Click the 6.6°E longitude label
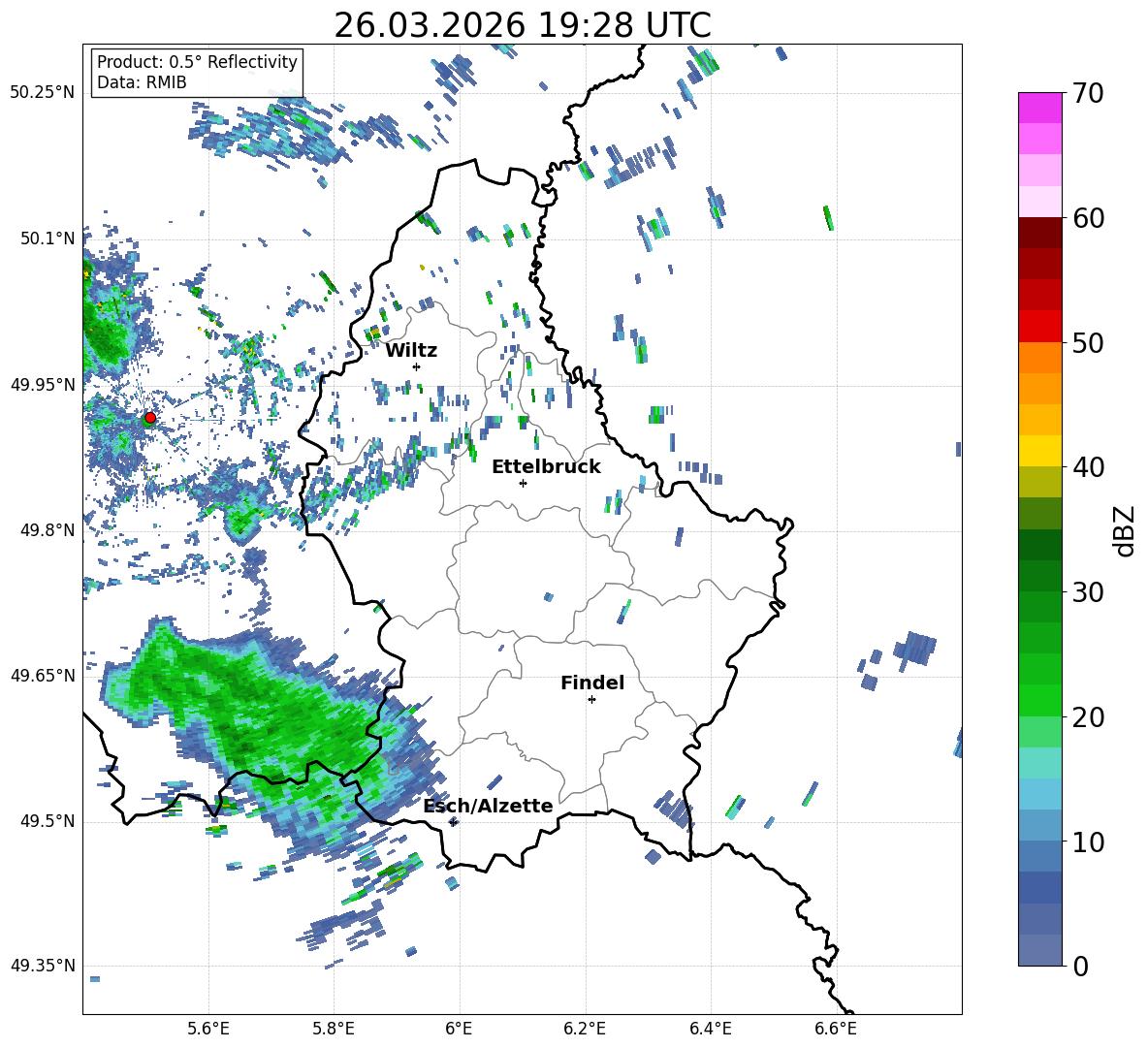This screenshot has height=1048, width=1148. (836, 1029)
